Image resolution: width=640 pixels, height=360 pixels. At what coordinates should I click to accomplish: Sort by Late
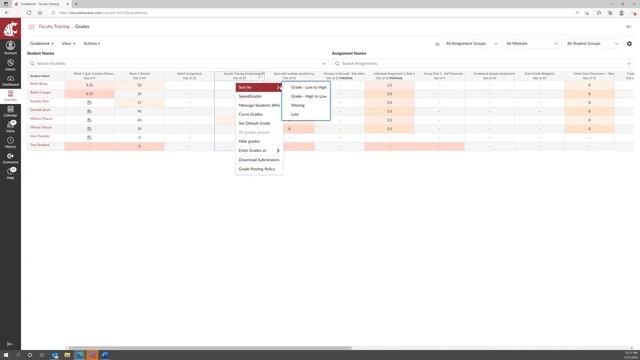(306, 114)
